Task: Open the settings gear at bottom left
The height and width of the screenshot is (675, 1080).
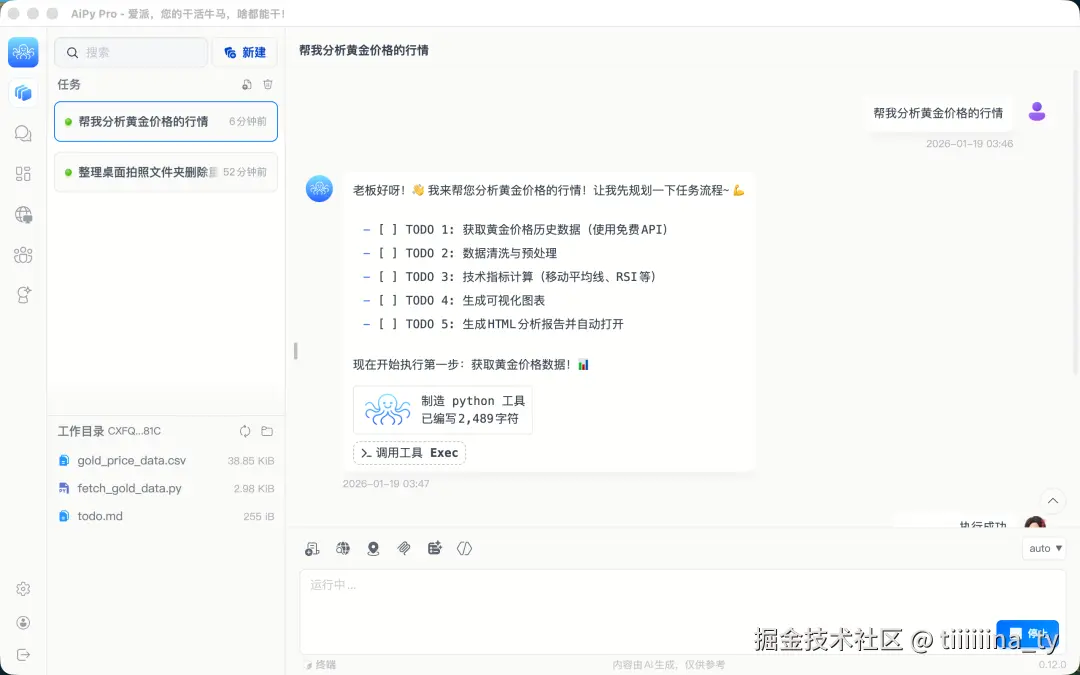Action: tap(23, 589)
